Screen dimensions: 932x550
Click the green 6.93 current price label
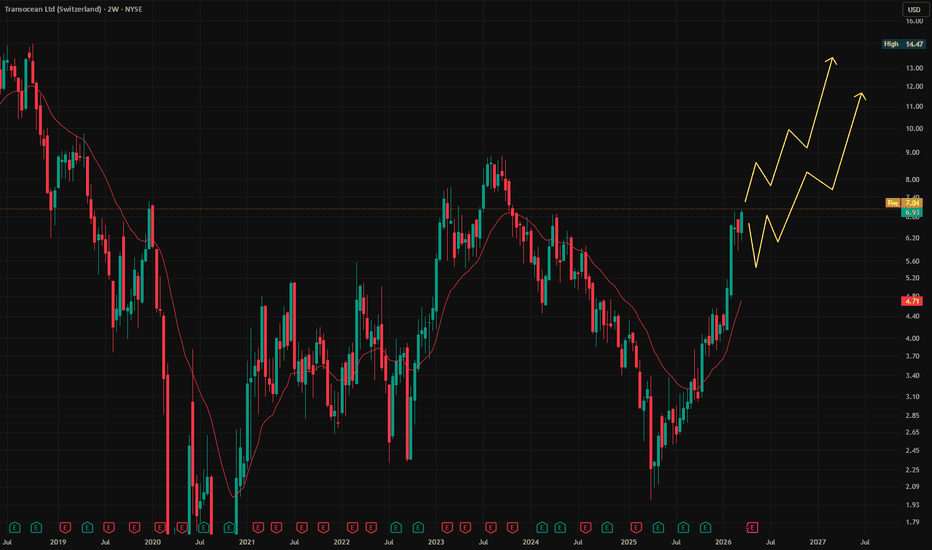pyautogui.click(x=911, y=212)
